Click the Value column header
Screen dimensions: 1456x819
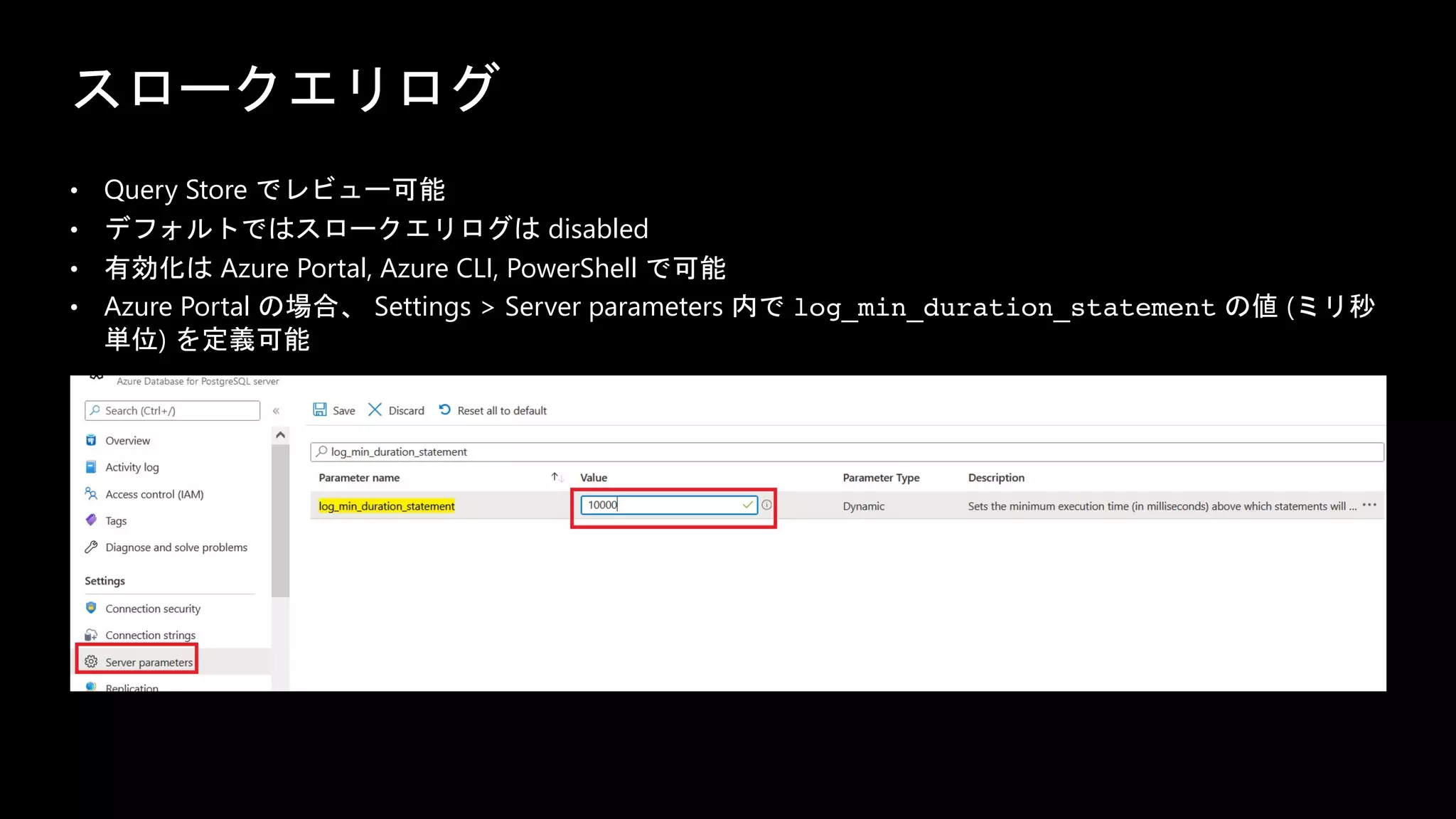pos(594,478)
